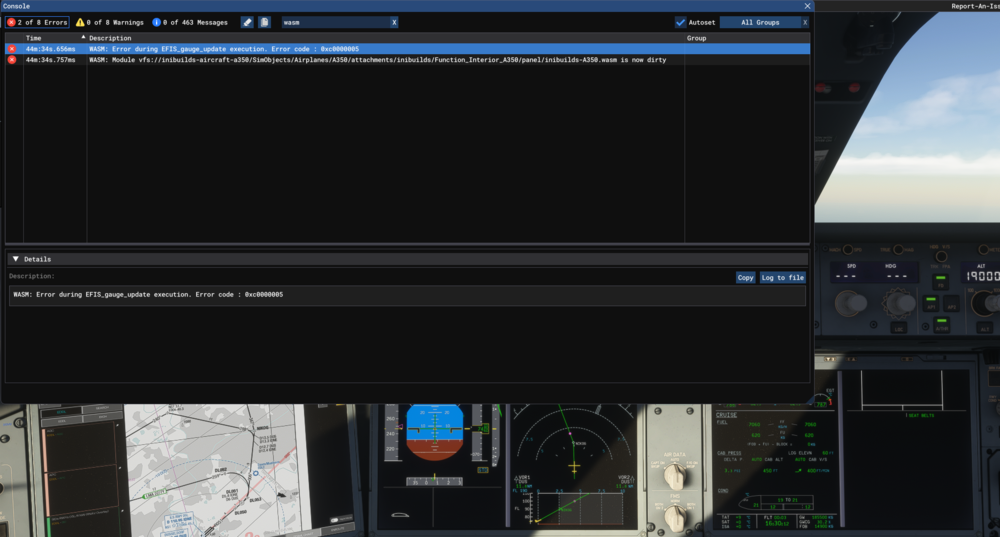Image resolution: width=1000 pixels, height=537 pixels.
Task: Open the All Groups dropdown
Action: coord(758,22)
